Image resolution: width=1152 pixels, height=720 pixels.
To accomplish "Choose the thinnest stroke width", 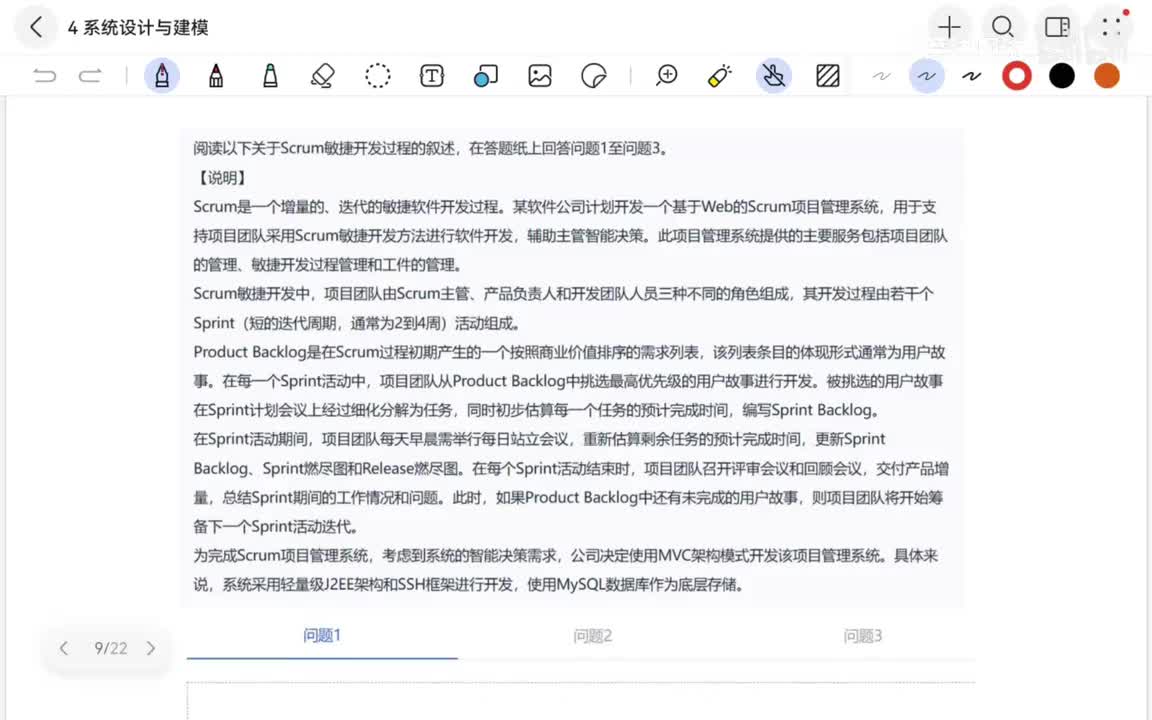I will 881,75.
